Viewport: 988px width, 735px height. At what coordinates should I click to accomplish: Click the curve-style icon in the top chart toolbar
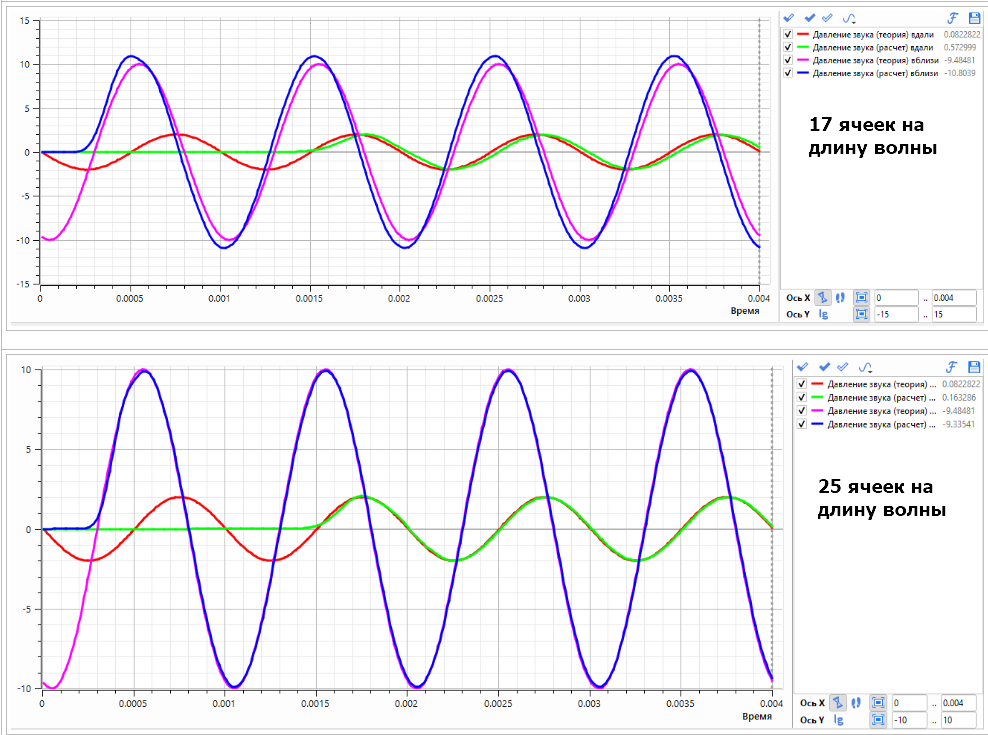click(849, 18)
